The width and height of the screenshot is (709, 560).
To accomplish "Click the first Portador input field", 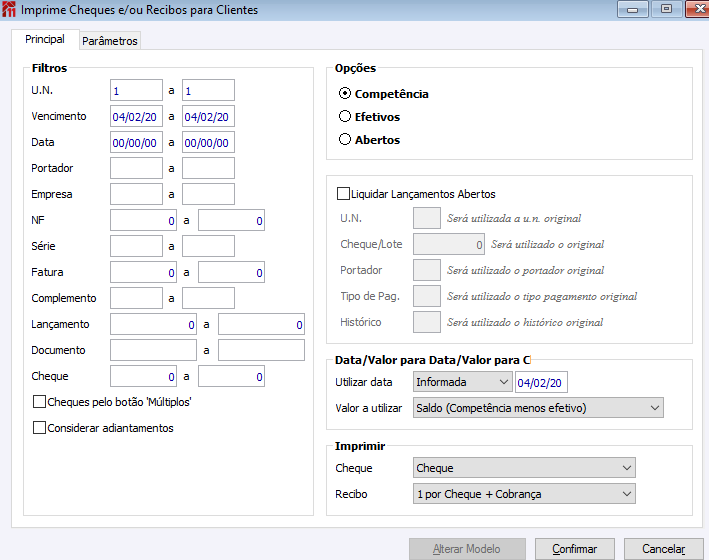I will point(136,168).
